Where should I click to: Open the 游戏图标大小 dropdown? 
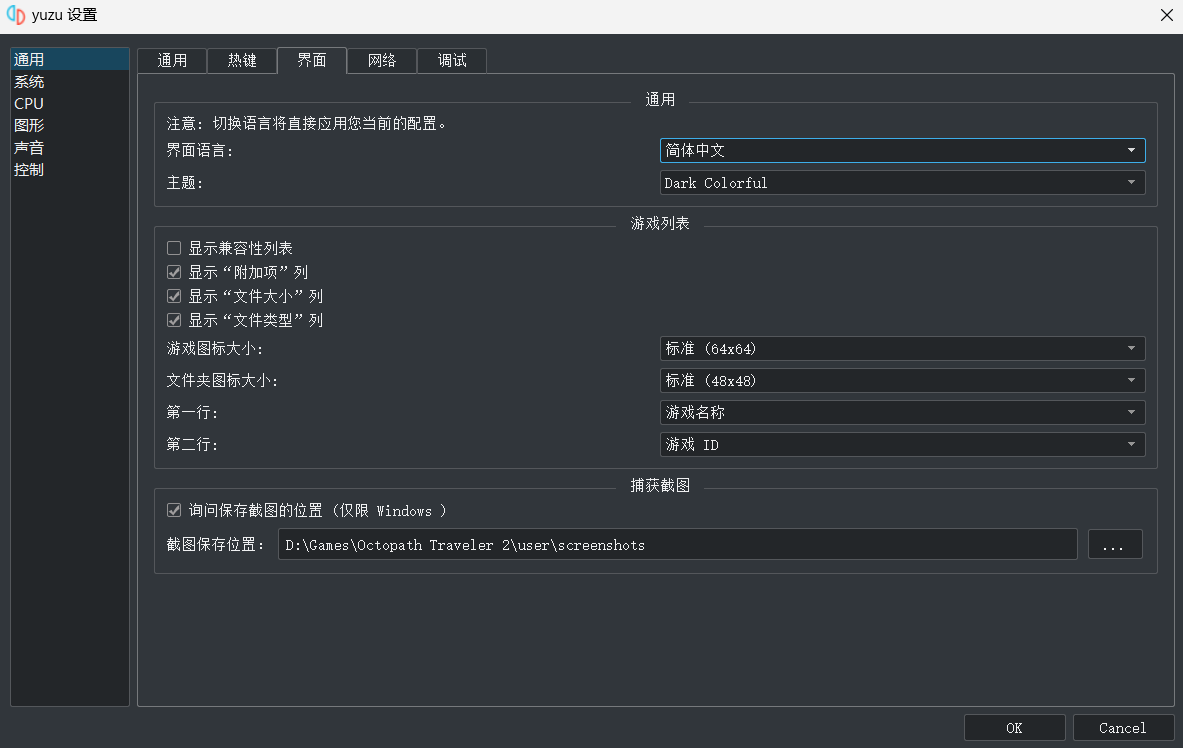tap(902, 349)
